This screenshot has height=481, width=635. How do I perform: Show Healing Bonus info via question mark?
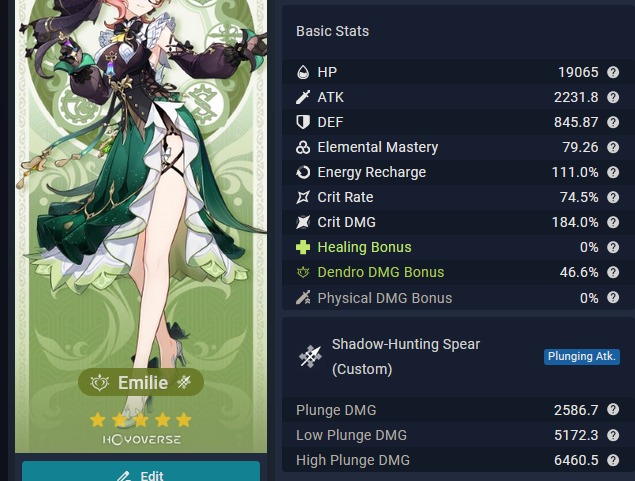click(613, 247)
